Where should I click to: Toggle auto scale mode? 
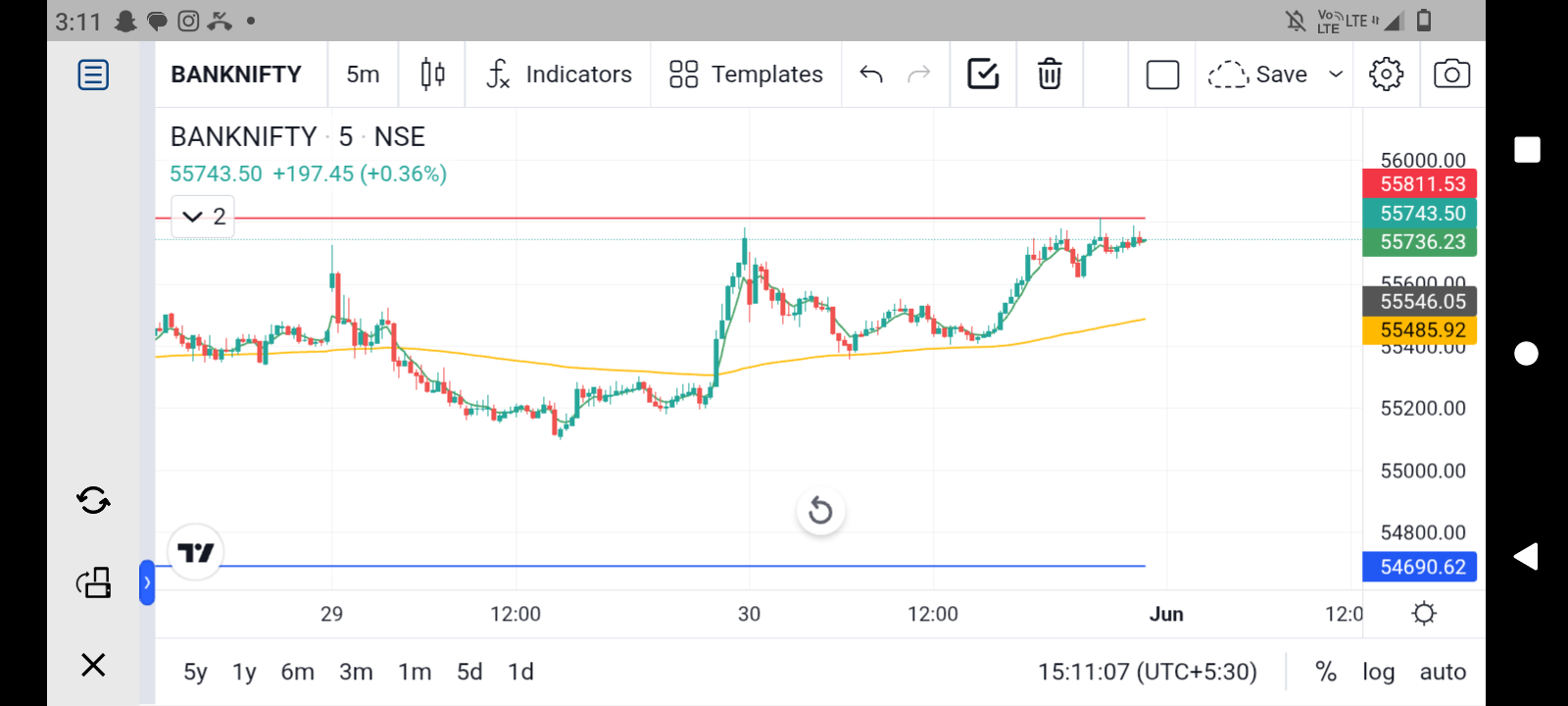[1443, 672]
